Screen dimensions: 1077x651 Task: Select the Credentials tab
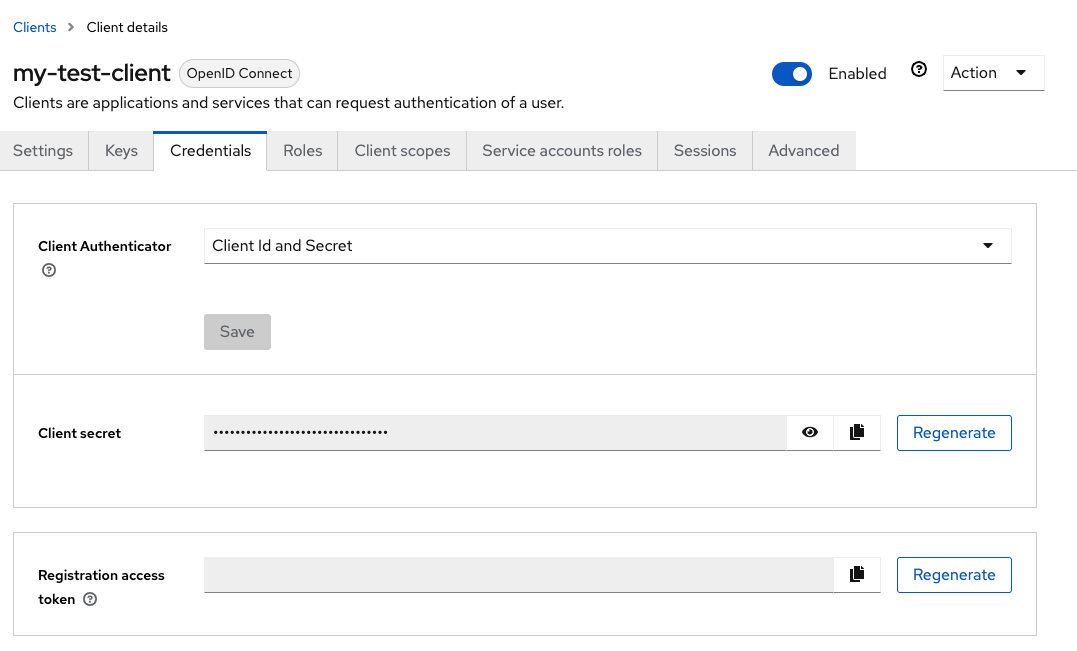pos(210,150)
